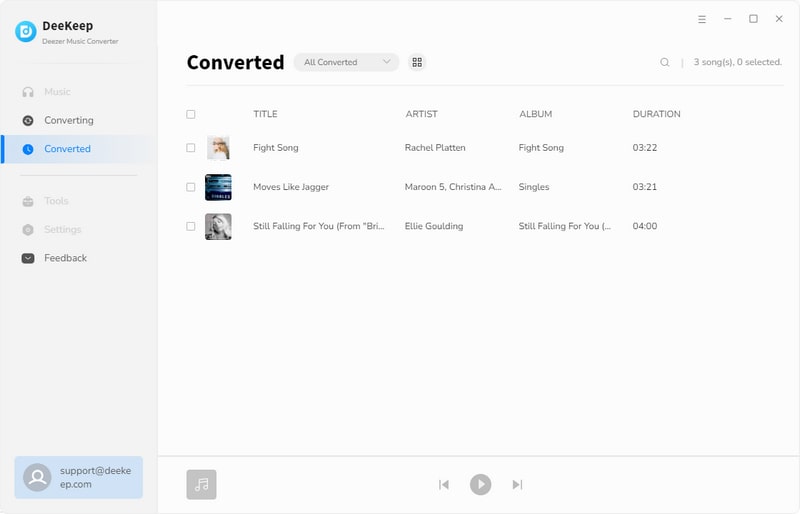The image size is (800, 514).
Task: Click the music note placeholder icon
Action: 201,484
